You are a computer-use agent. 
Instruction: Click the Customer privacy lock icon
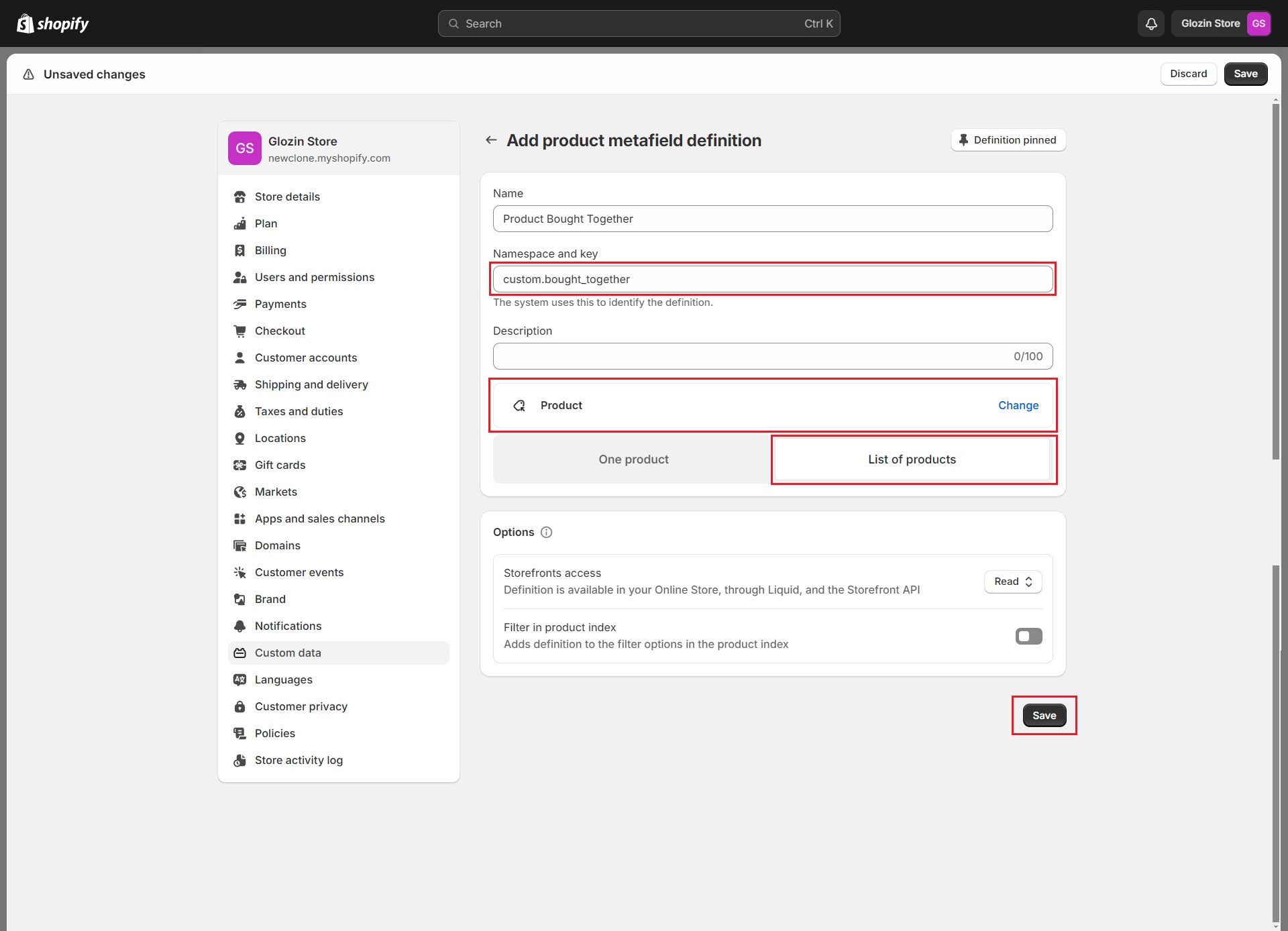[x=239, y=706]
